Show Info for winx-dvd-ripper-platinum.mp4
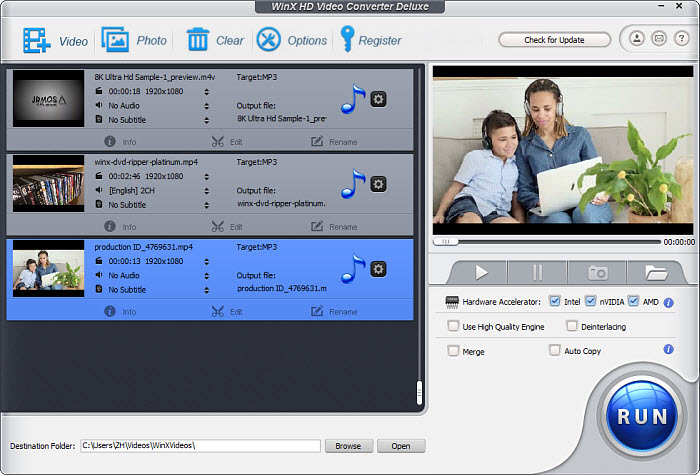Image resolution: width=700 pixels, height=475 pixels. tap(120, 226)
